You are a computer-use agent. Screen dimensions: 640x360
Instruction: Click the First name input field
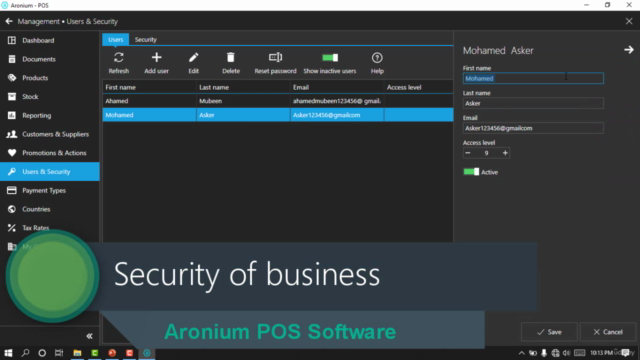[x=533, y=78]
